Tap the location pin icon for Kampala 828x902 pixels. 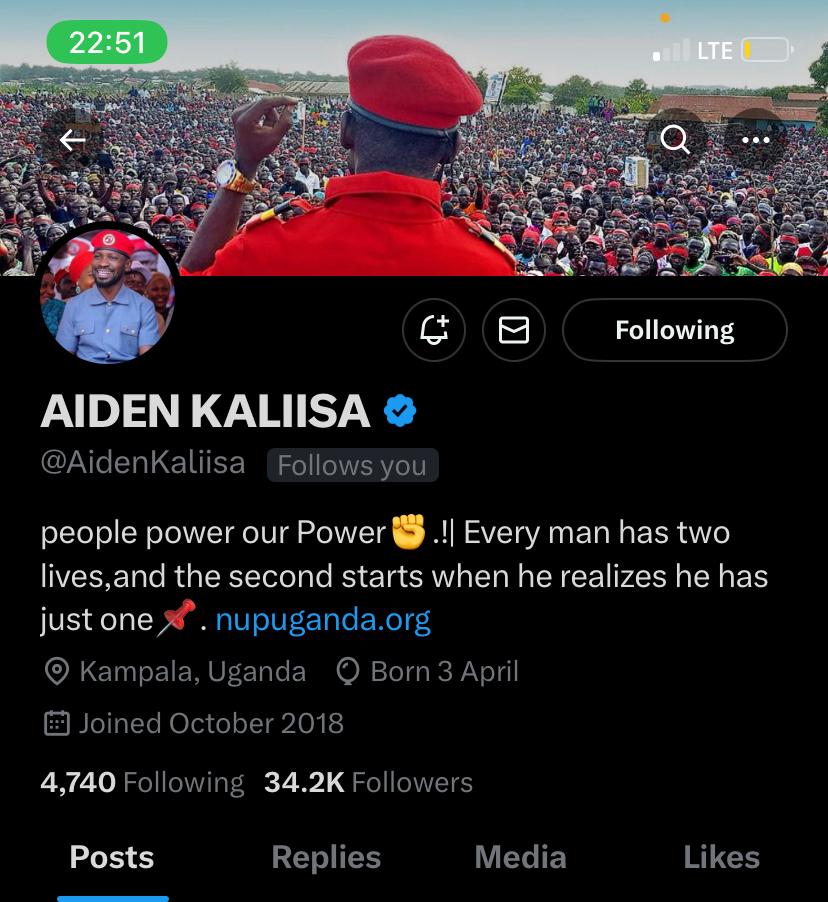[x=56, y=672]
